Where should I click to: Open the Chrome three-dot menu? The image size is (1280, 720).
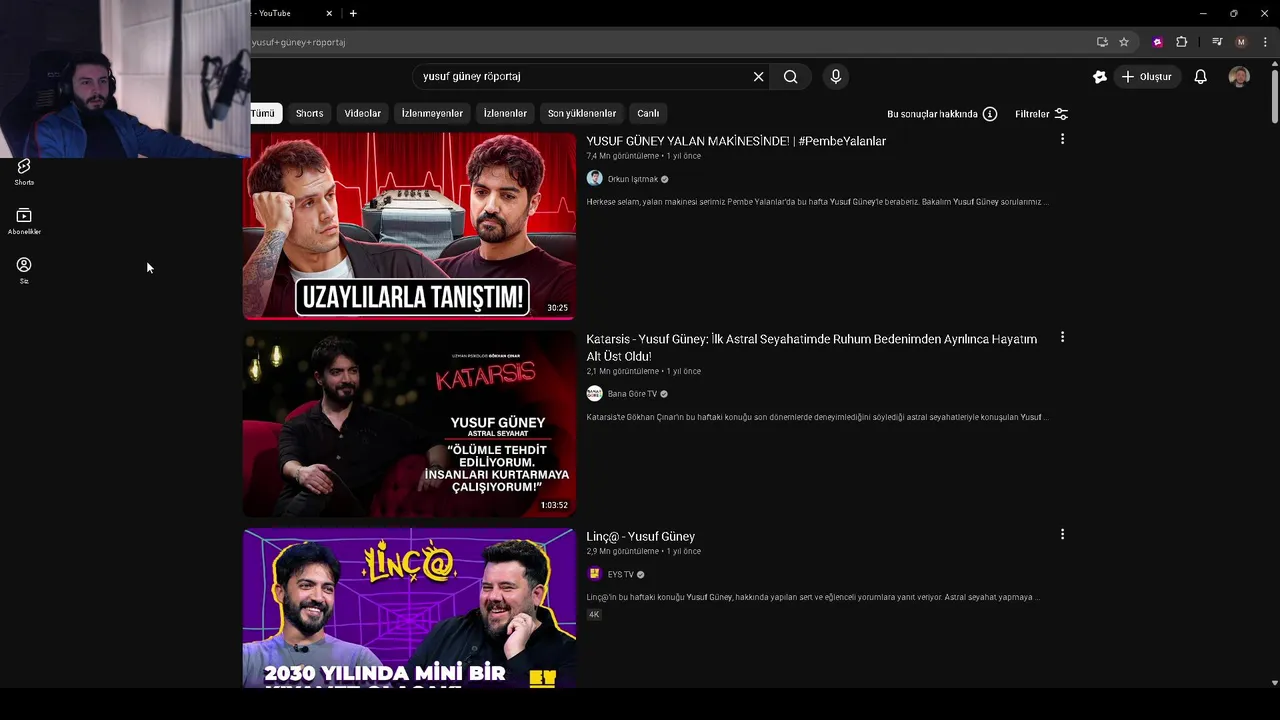click(1265, 42)
